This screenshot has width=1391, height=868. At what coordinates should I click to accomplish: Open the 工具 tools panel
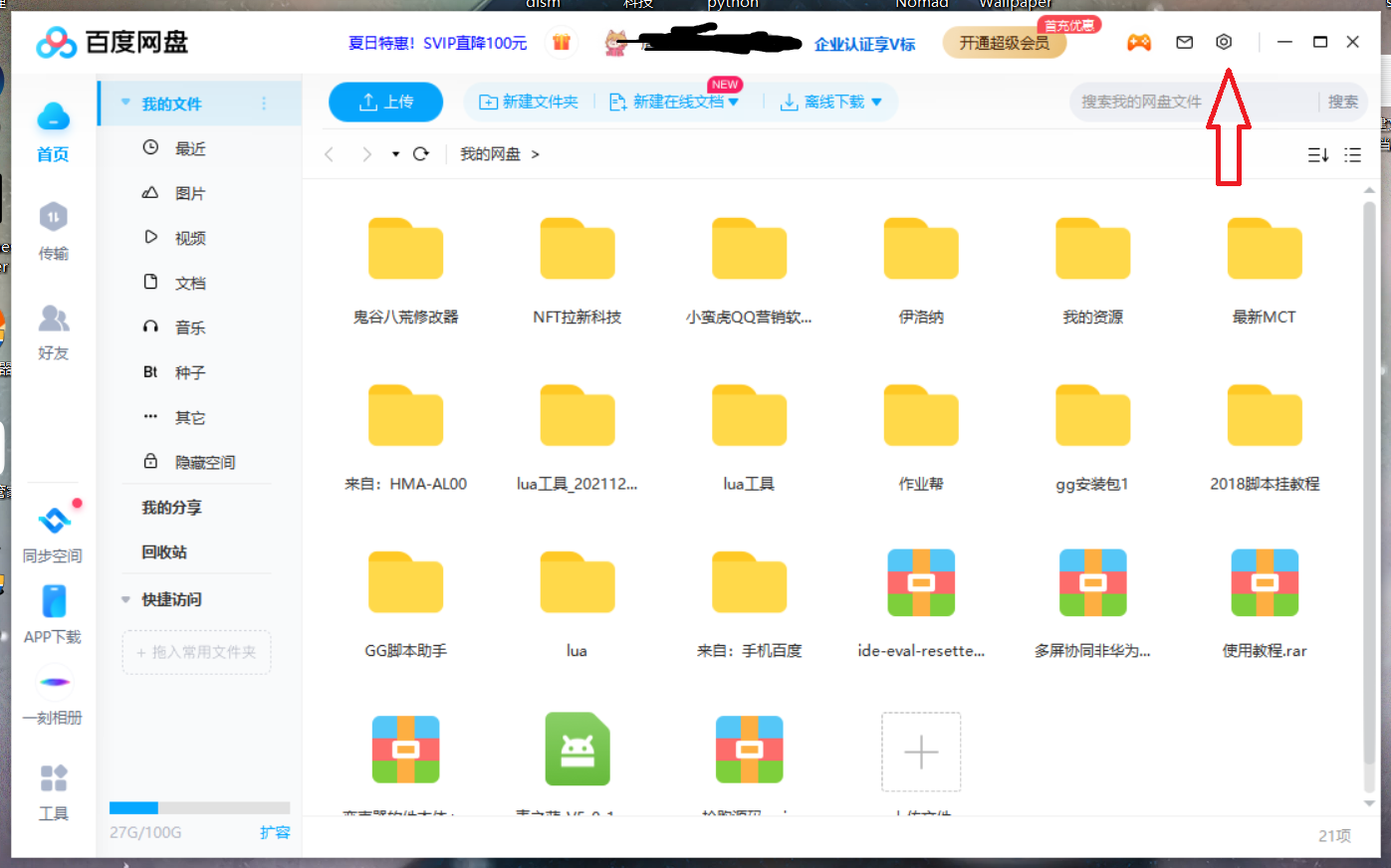point(53,791)
